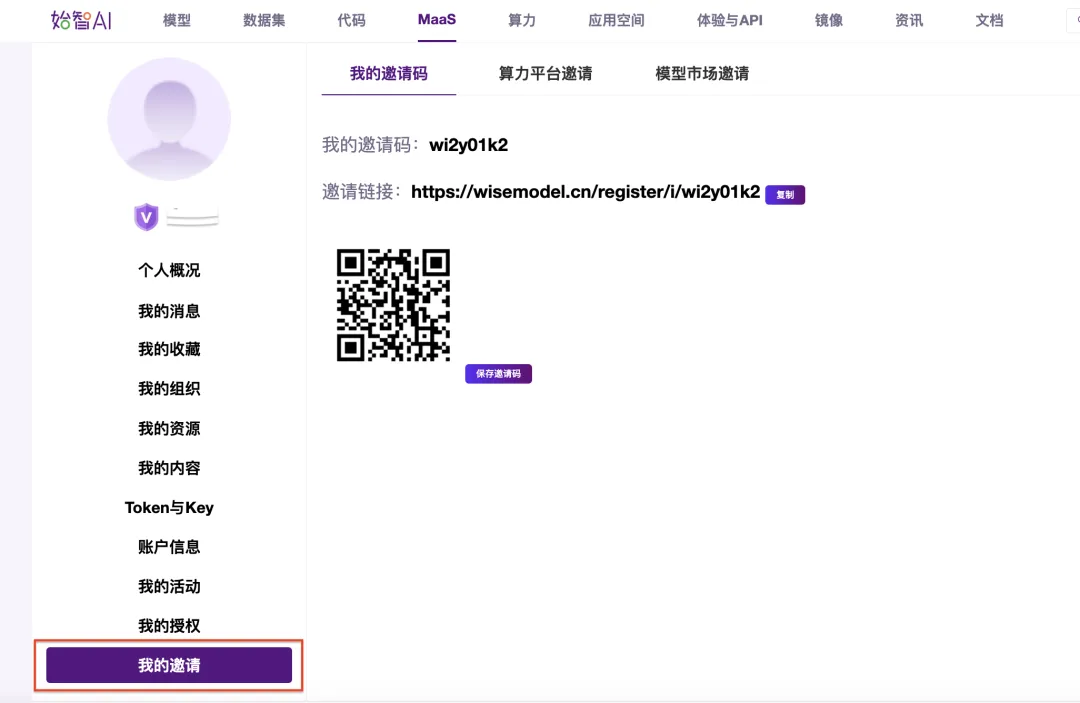Screen dimensions: 1080x703
Task: Open the 数据集 navigation menu
Action: pyautogui.click(x=264, y=21)
